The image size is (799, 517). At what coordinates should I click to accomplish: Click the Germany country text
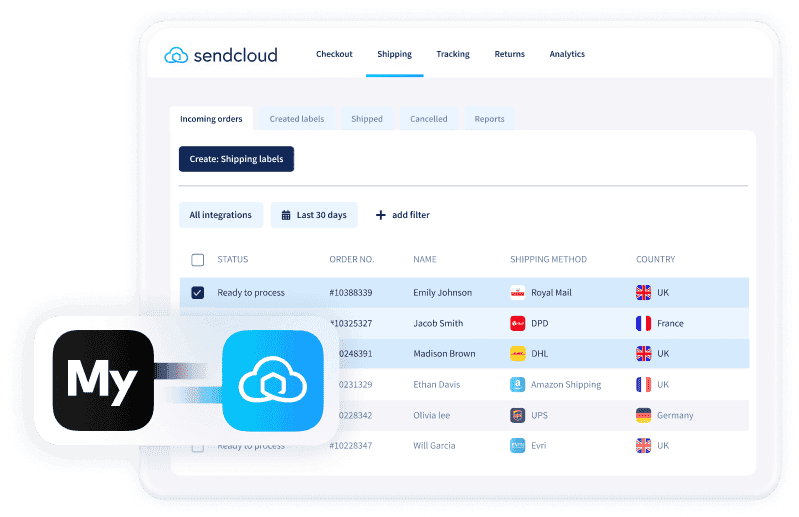click(x=675, y=415)
